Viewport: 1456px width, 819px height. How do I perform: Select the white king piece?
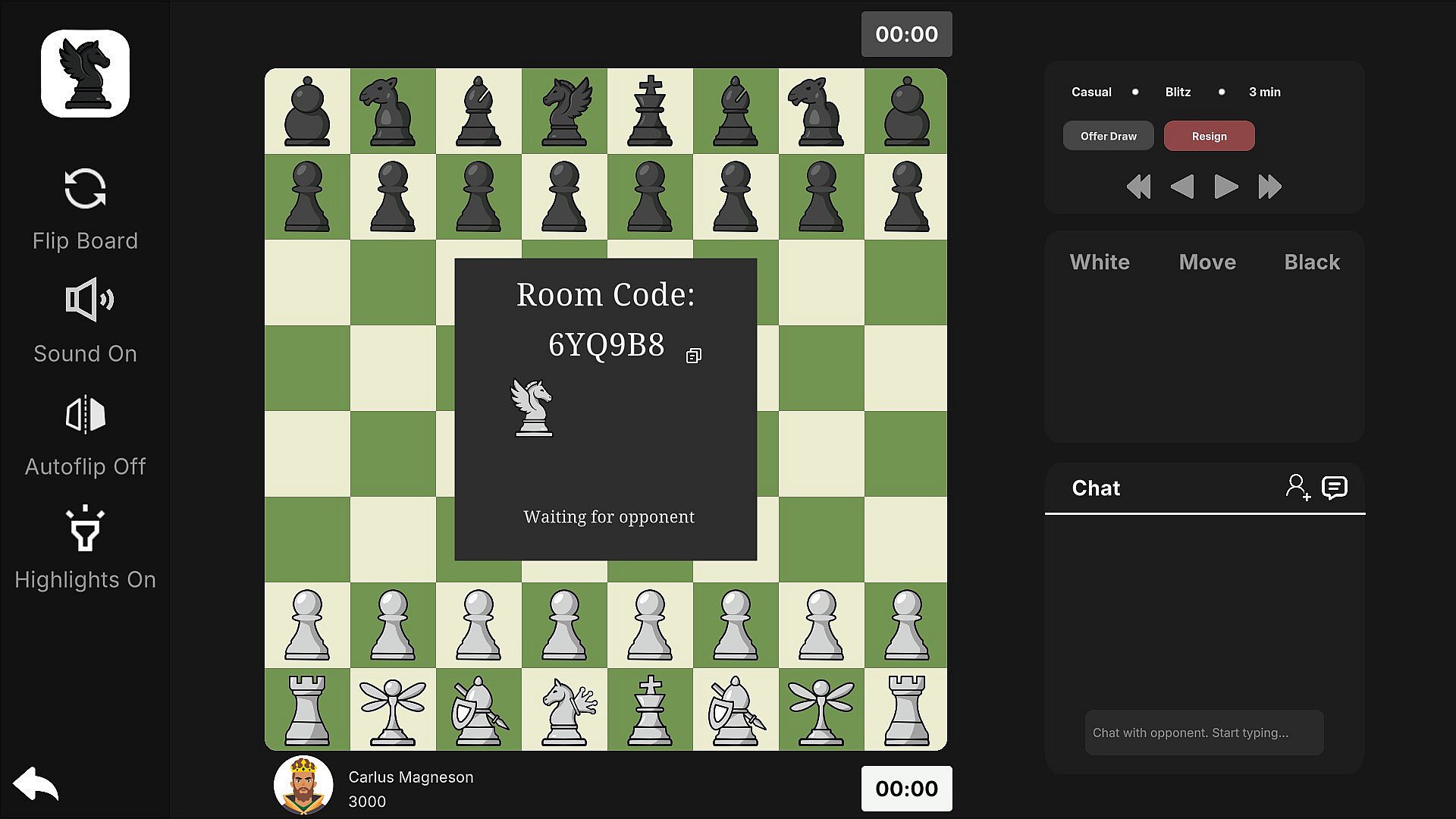pos(650,710)
